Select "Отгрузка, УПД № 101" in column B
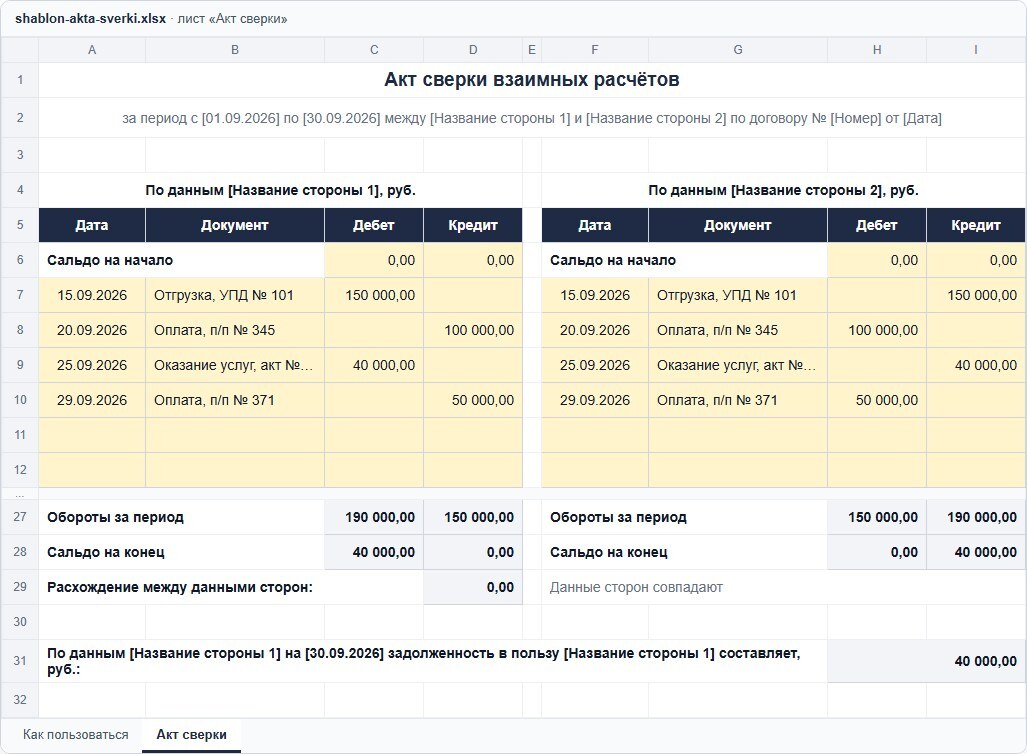Screen dimensions: 1027x754 tap(223, 295)
